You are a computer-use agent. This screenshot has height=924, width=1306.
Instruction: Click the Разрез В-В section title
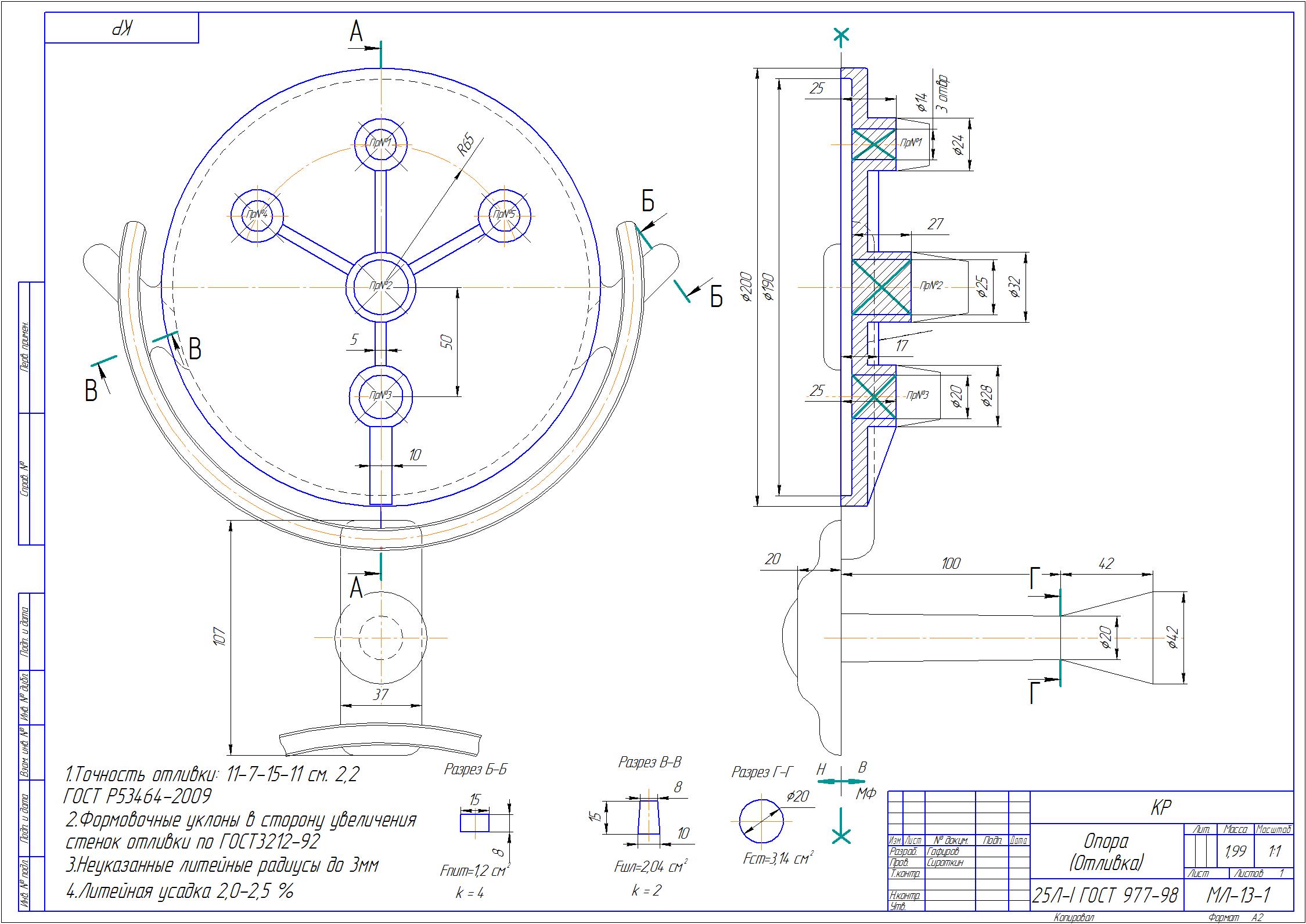650,762
